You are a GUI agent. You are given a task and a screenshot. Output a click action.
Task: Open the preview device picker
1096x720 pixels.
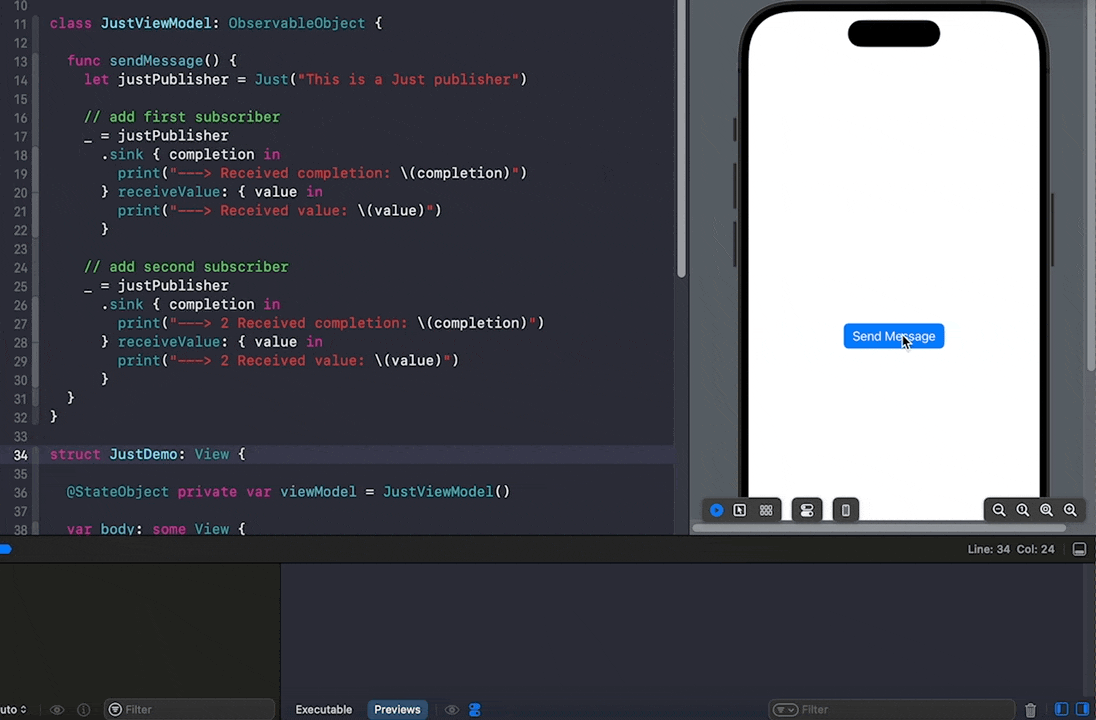coord(845,510)
